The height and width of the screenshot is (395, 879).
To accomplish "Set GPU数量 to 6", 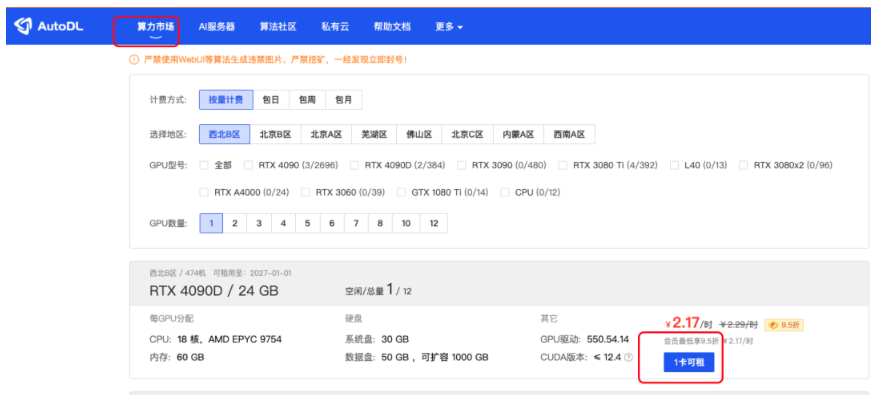I will (x=332, y=223).
